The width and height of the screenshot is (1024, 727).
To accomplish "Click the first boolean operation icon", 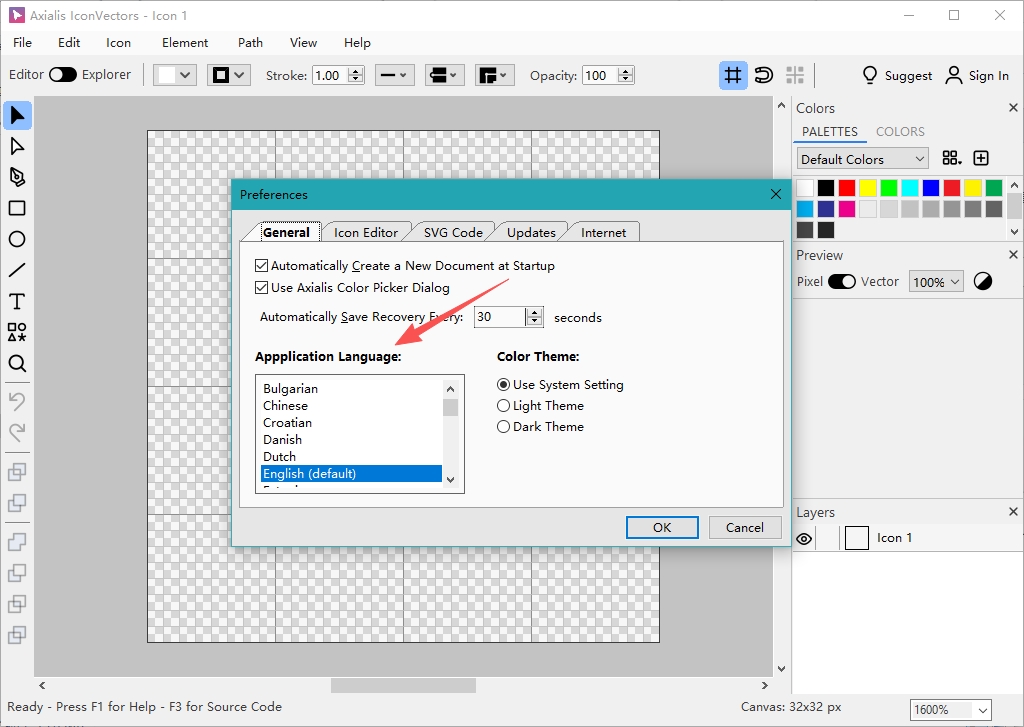I will click(x=17, y=472).
